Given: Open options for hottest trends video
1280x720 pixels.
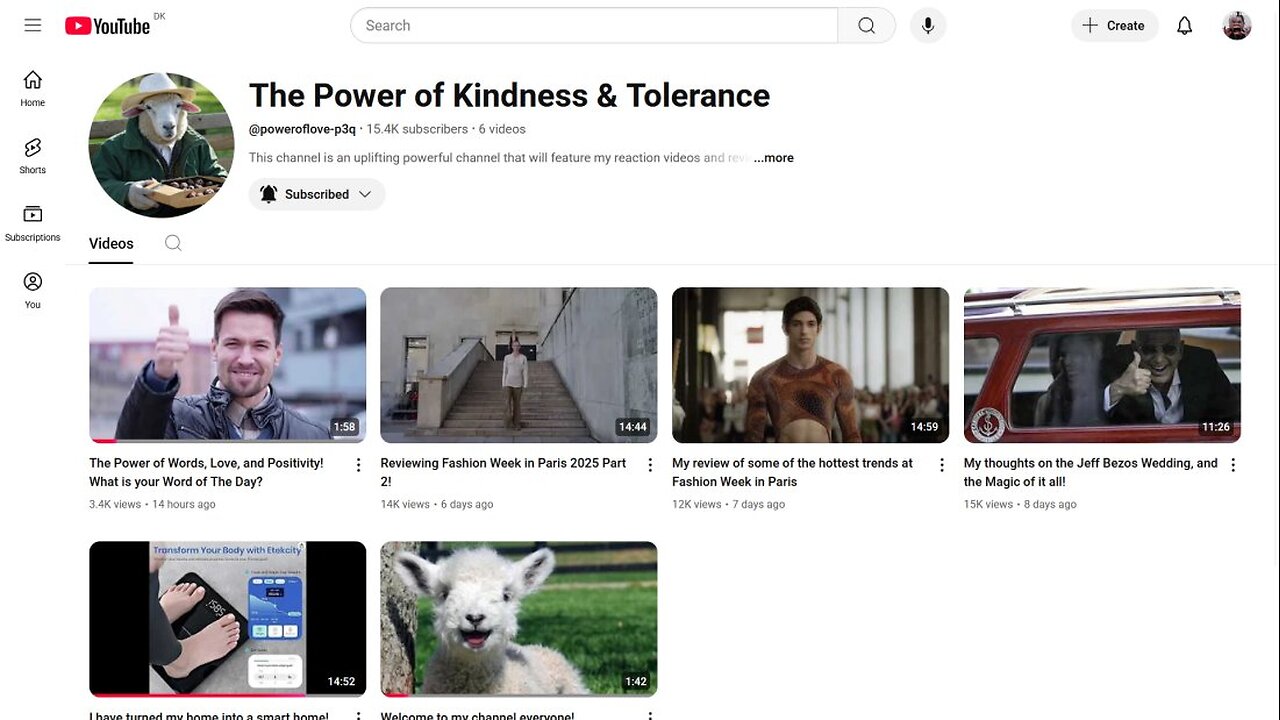Looking at the screenshot, I should pos(941,465).
